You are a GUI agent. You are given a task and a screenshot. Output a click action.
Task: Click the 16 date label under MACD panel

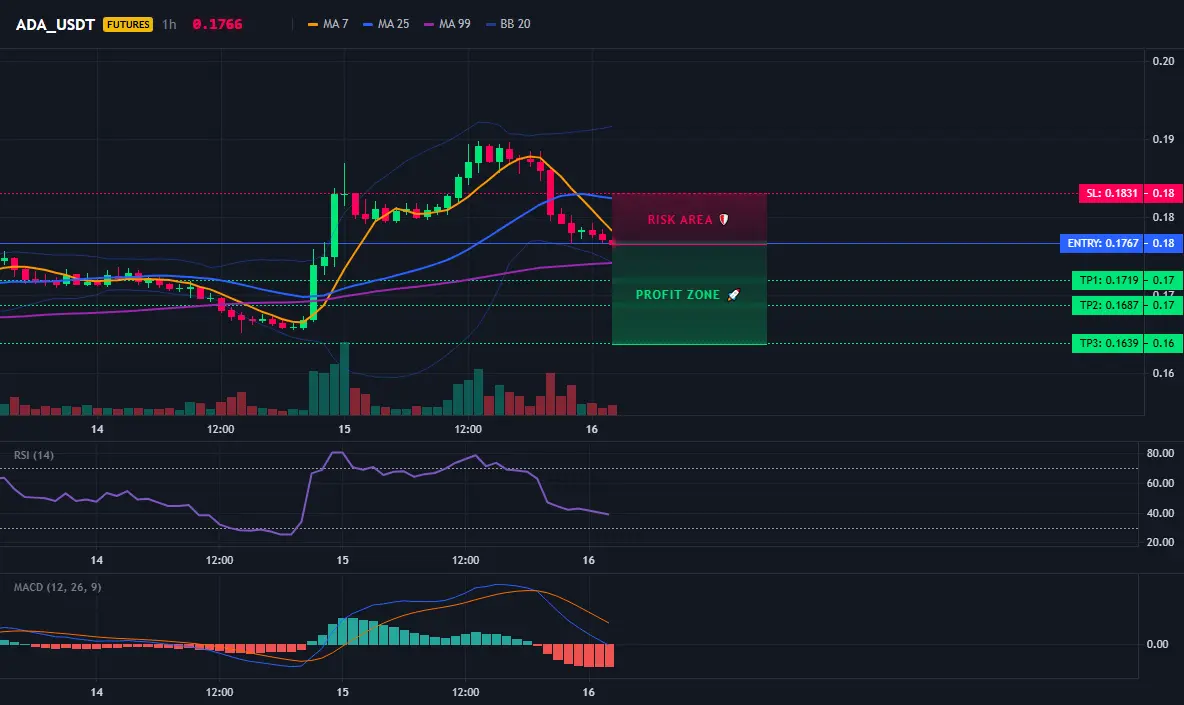tap(589, 692)
